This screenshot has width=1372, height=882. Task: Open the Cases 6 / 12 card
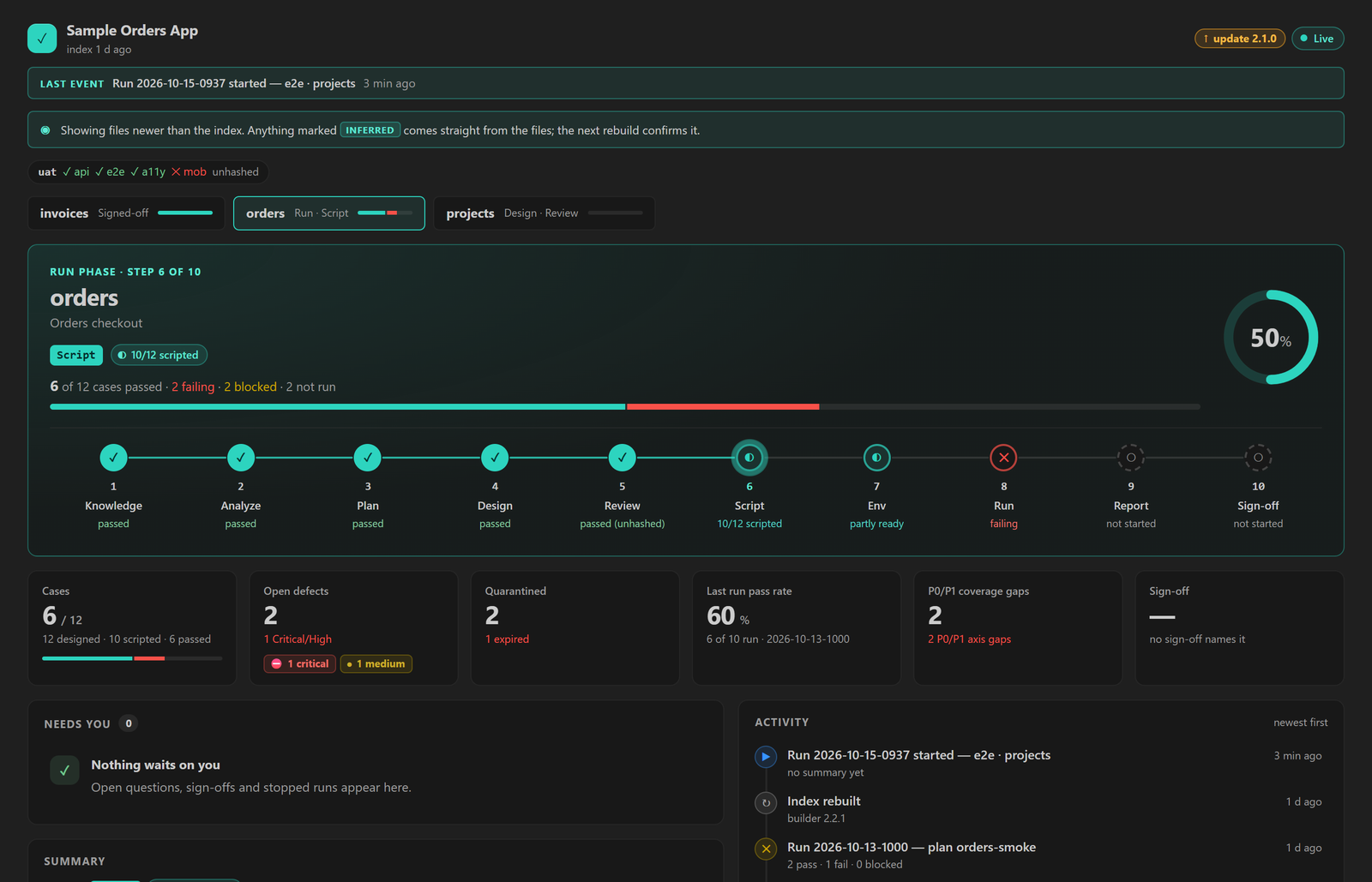[x=132, y=628]
